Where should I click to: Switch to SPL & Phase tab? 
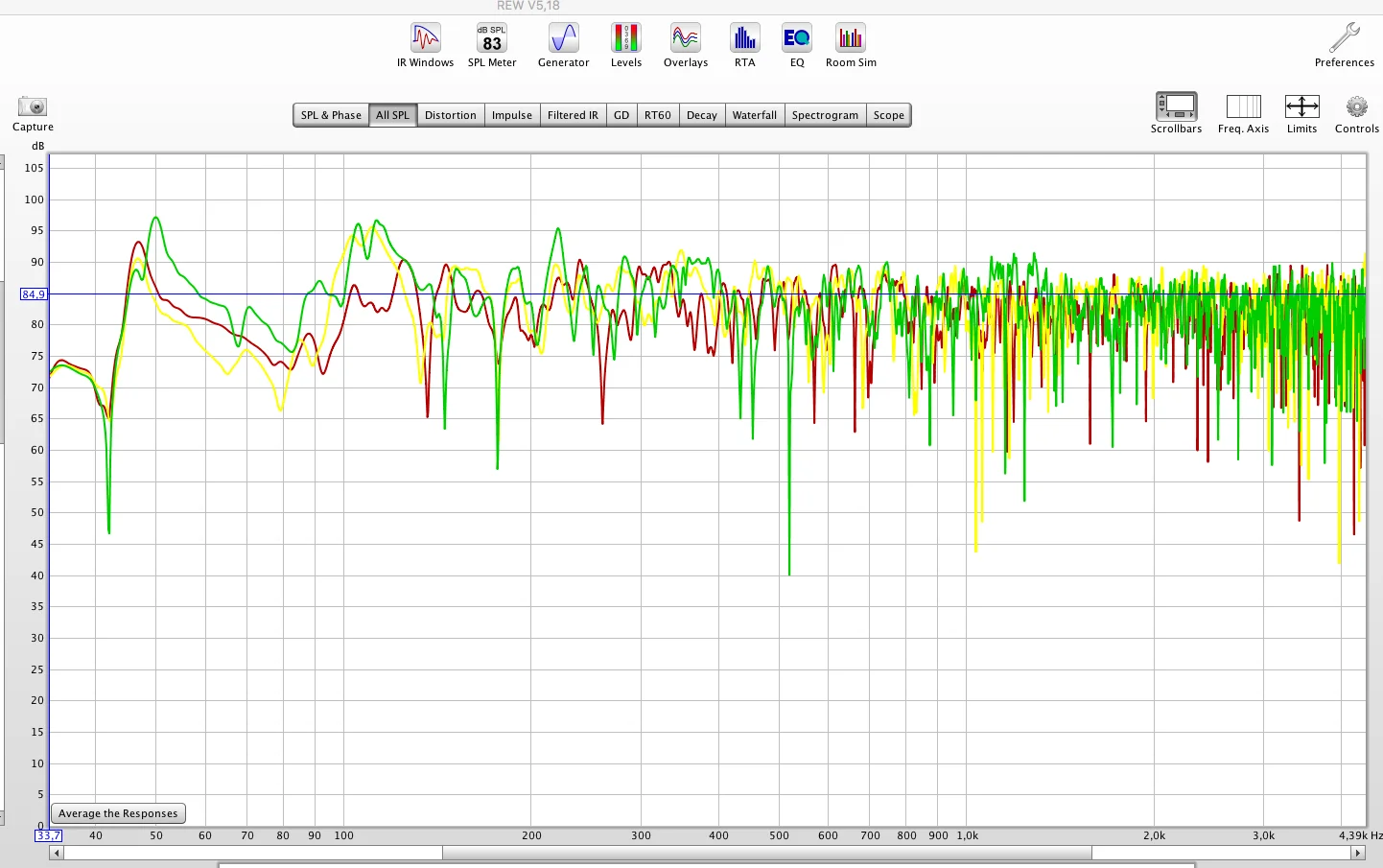[331, 115]
